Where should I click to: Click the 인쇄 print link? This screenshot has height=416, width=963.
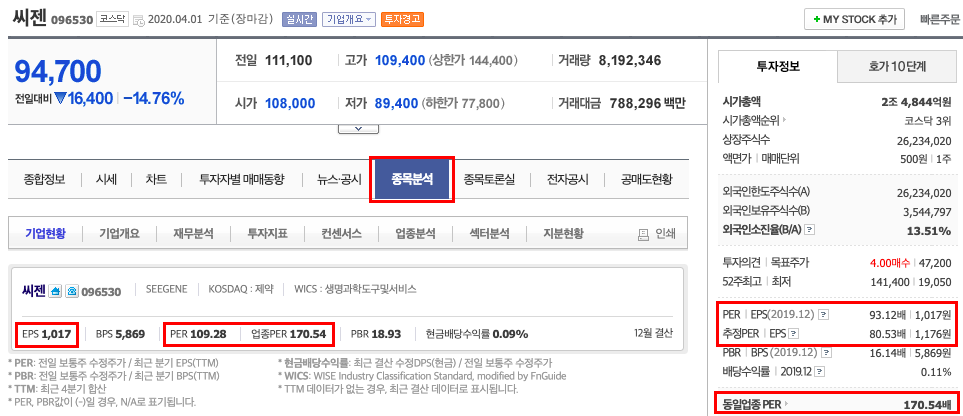[665, 234]
